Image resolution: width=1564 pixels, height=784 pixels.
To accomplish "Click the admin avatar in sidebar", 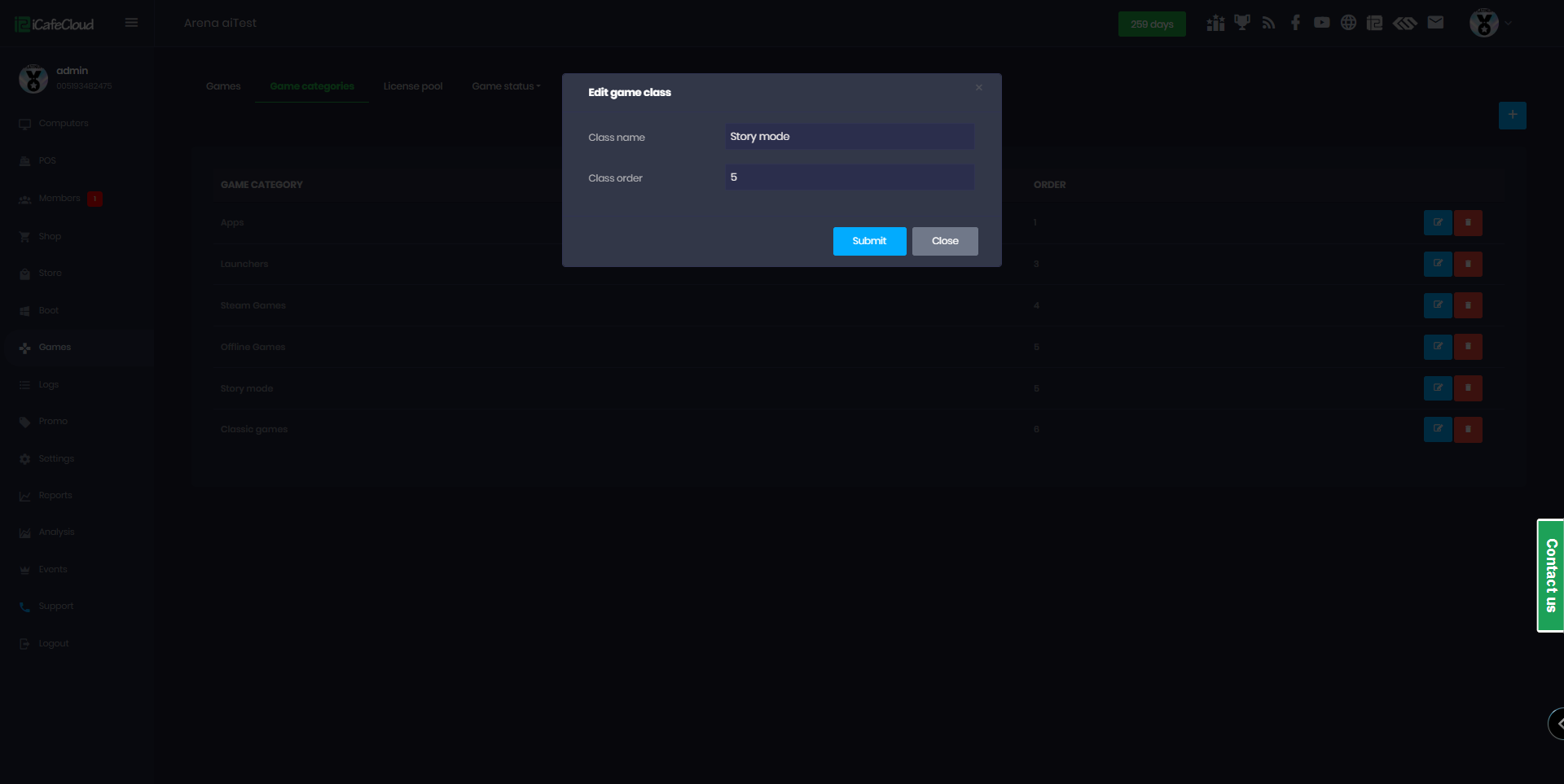I will click(x=33, y=79).
